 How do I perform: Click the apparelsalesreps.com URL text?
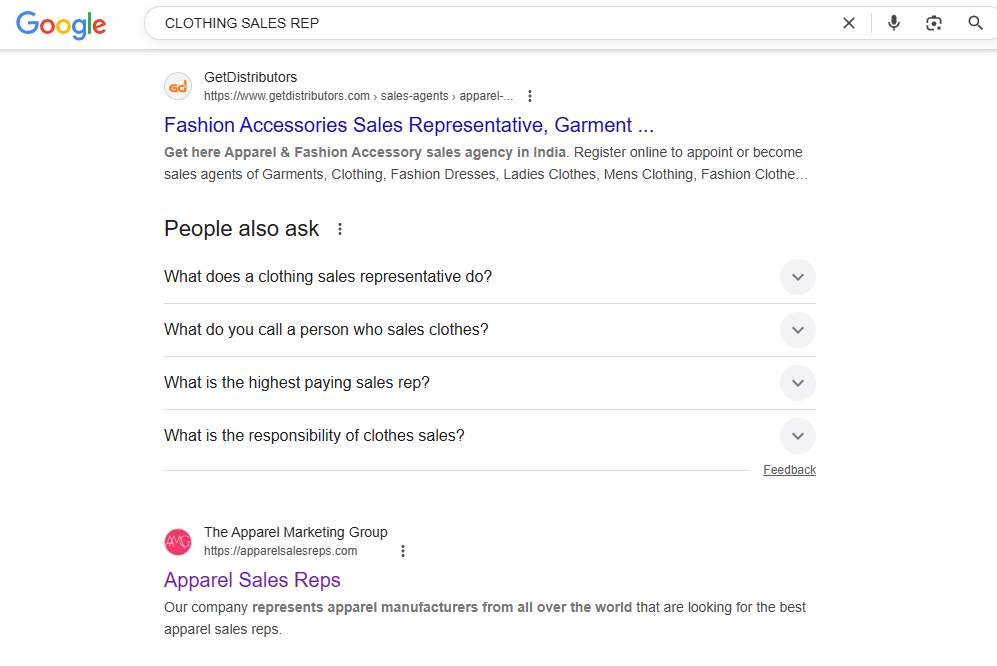click(280, 551)
